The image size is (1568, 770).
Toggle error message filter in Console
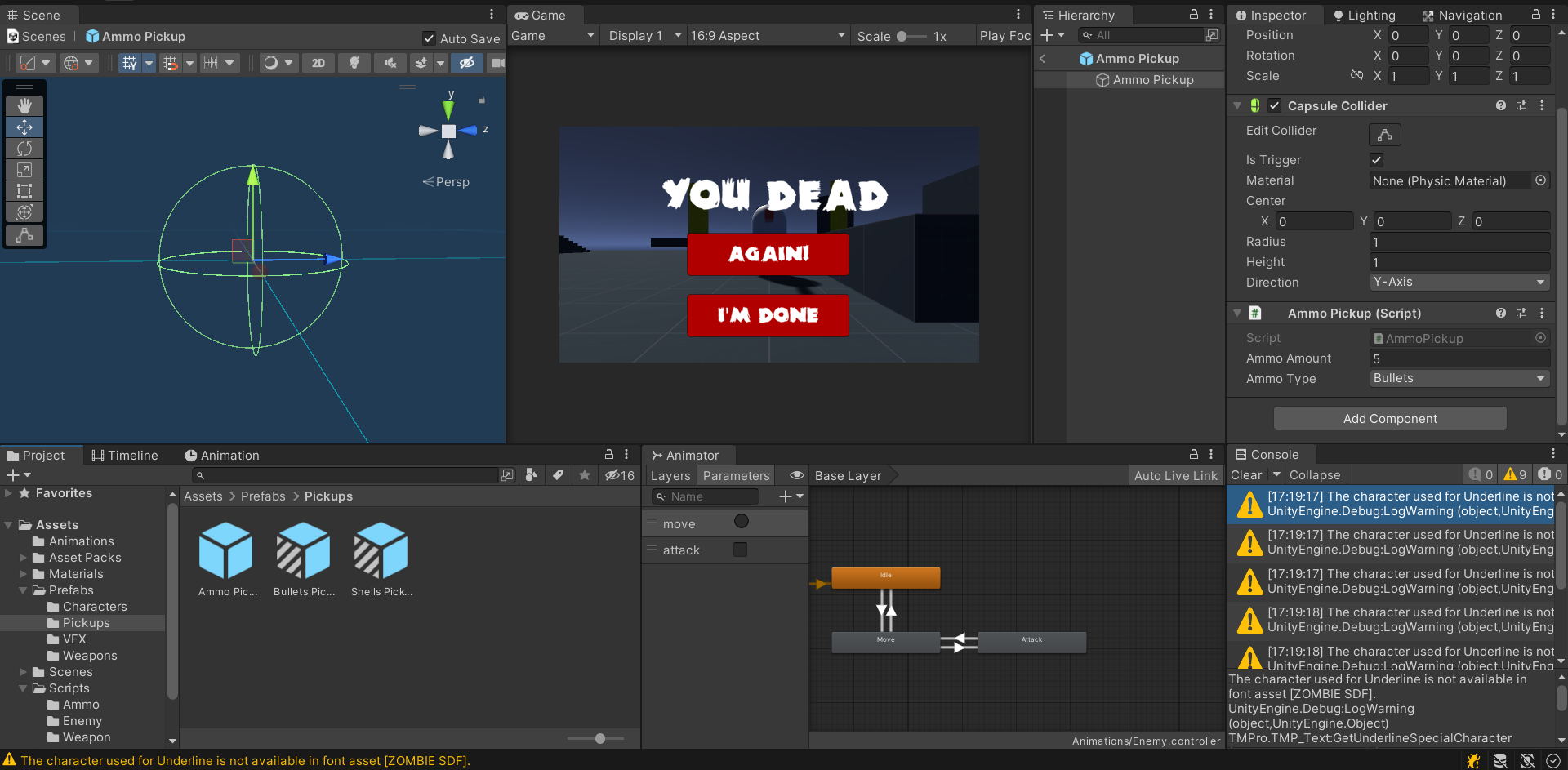coord(1549,475)
